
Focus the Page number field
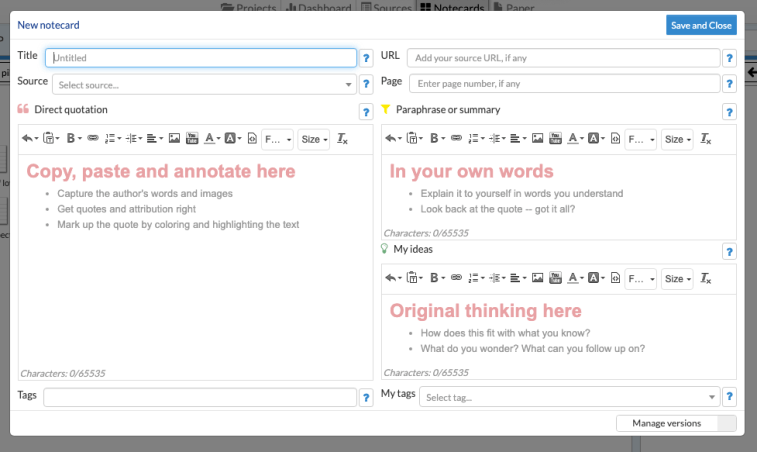pyautogui.click(x=564, y=84)
